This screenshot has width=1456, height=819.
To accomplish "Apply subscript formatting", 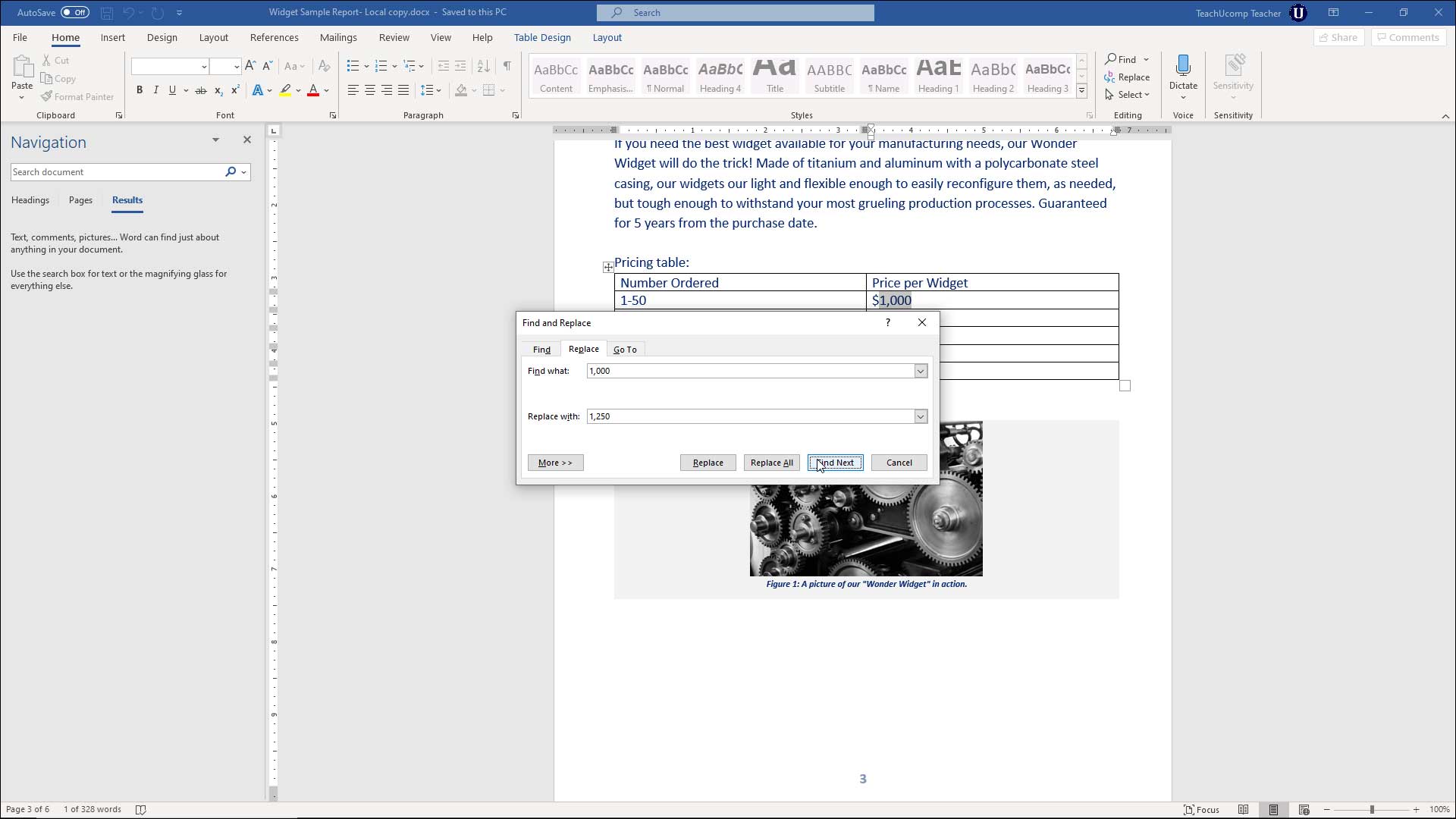I will click(218, 90).
